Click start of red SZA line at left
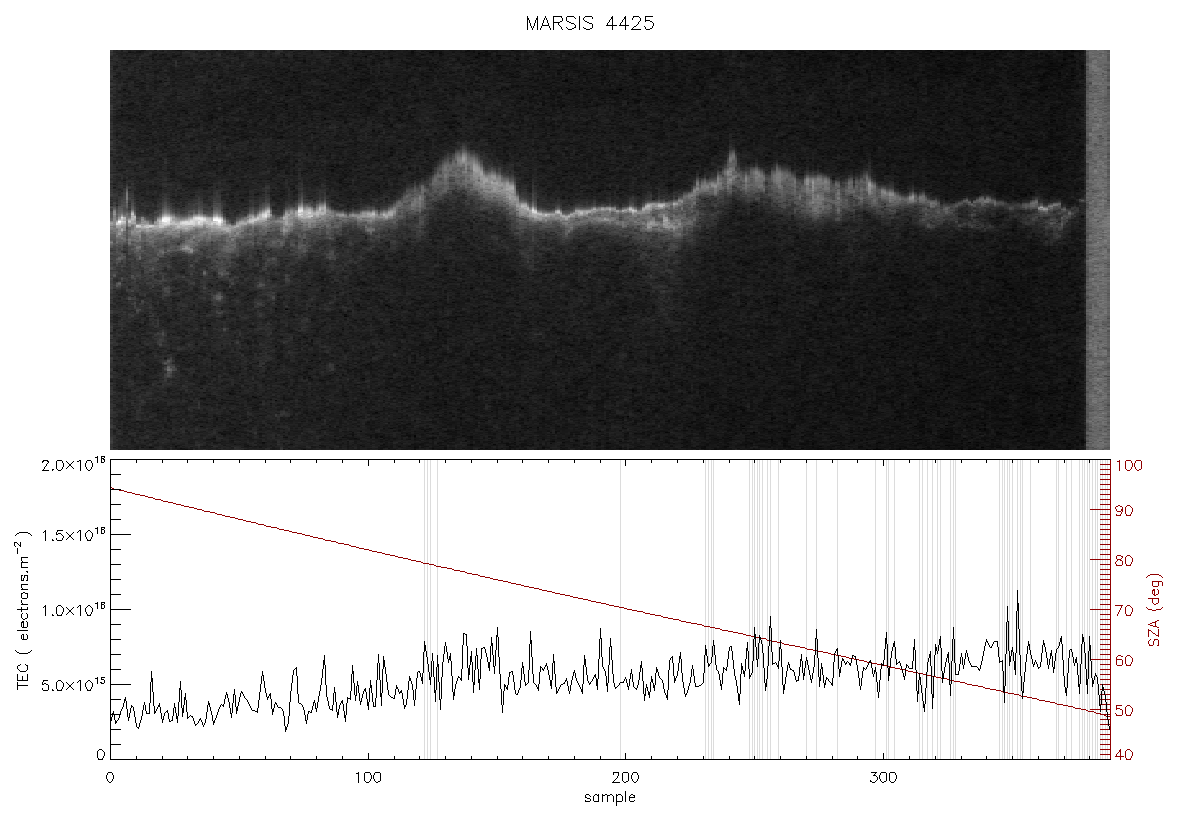1180x830 pixels. (x=112, y=489)
